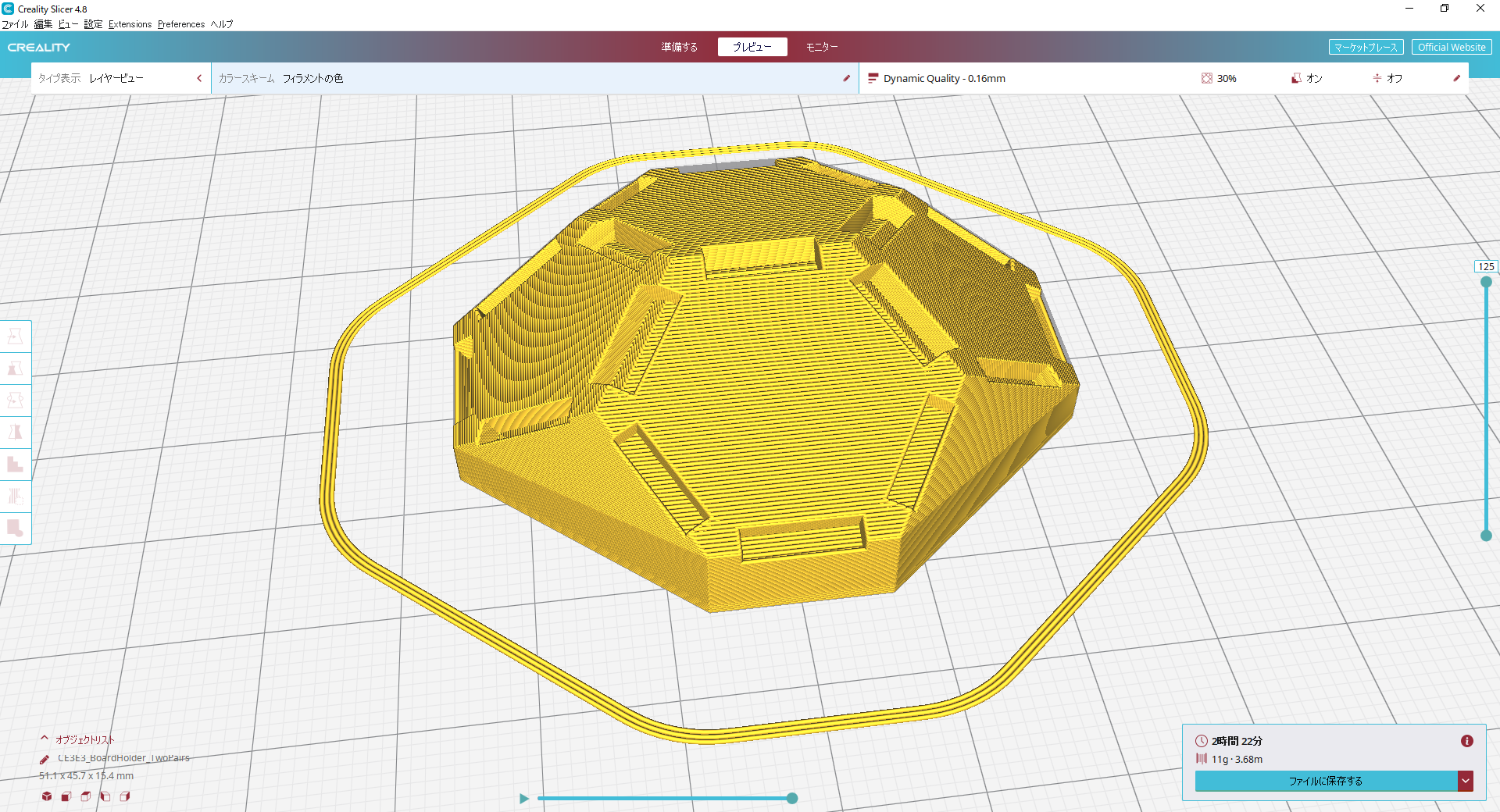The height and width of the screenshot is (812, 1500).
Task: Click the adhesion オフ setting
Action: (1395, 78)
